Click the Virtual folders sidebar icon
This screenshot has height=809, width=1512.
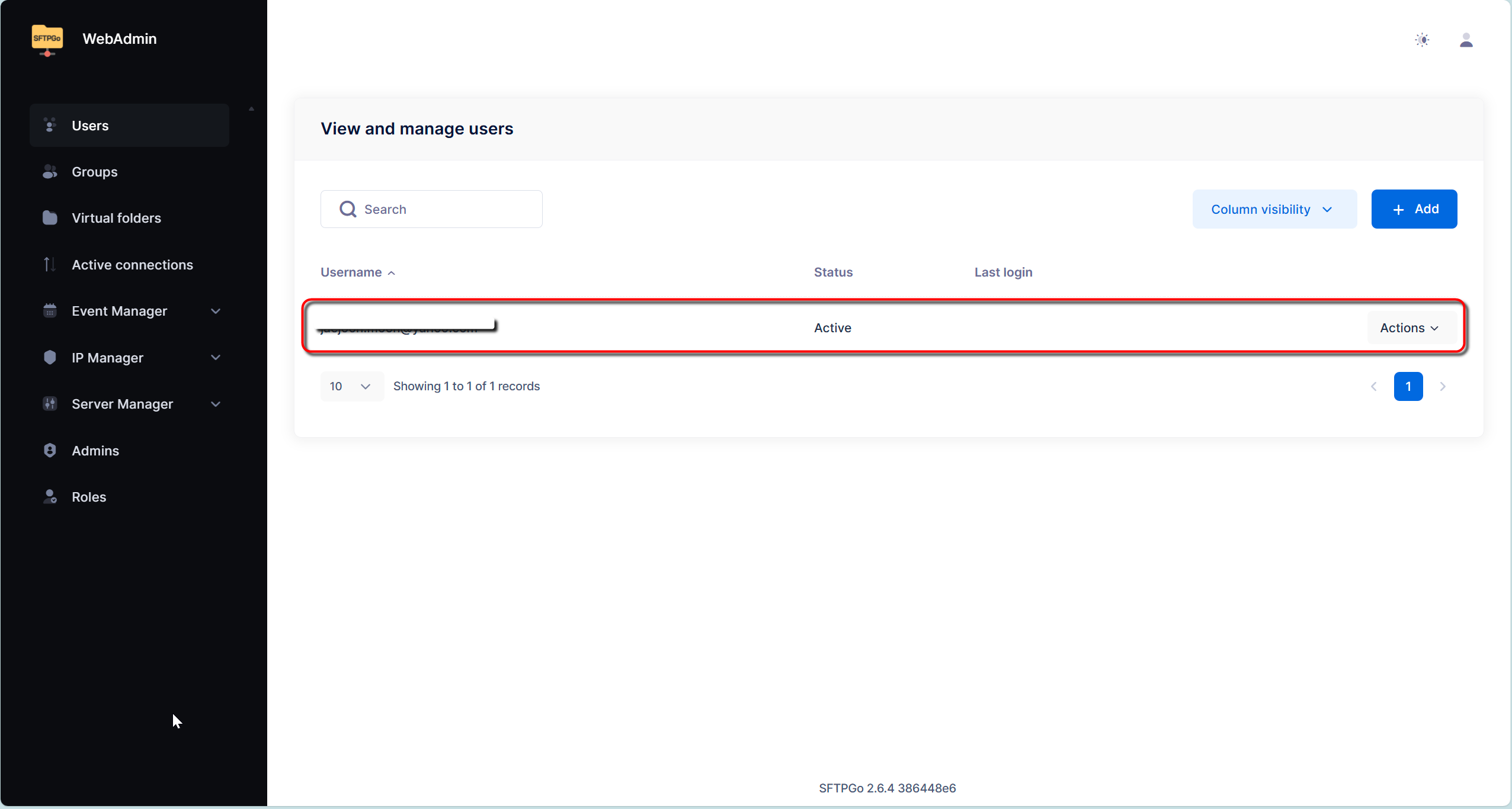[x=49, y=218]
